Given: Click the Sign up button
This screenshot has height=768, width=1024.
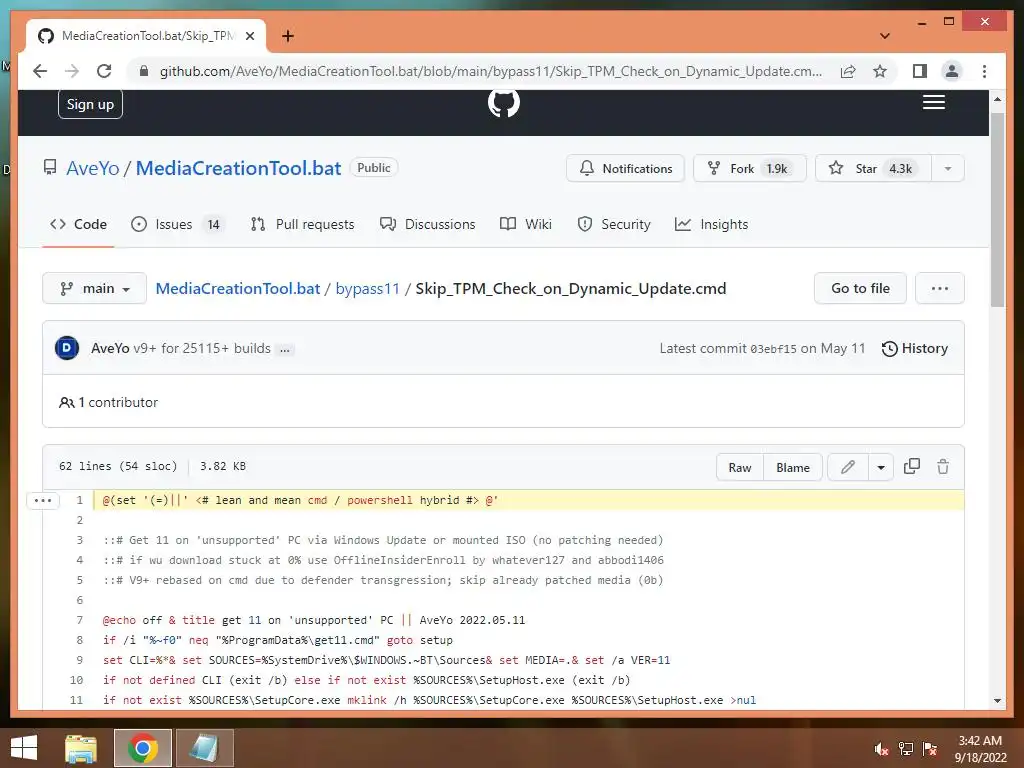Looking at the screenshot, I should click(90, 104).
